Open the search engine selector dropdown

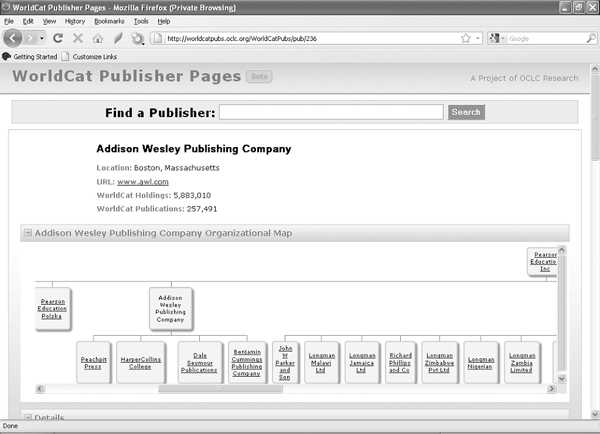(497, 39)
